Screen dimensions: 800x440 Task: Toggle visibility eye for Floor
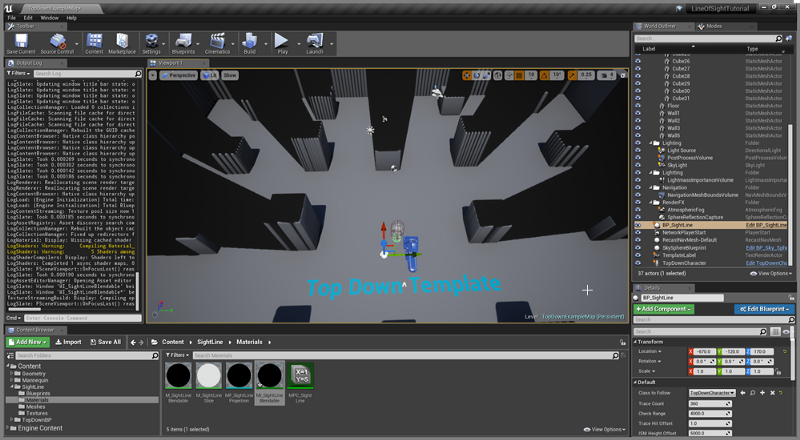(638, 106)
